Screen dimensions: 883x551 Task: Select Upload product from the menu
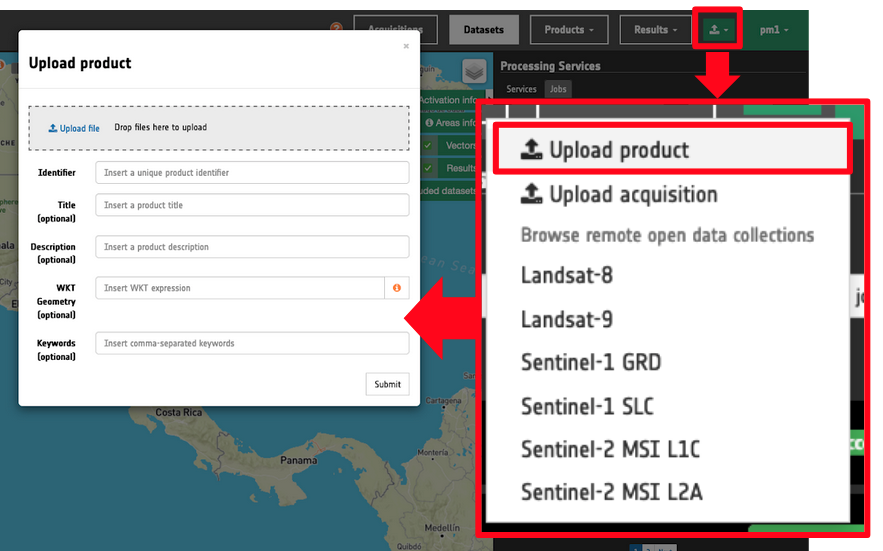[x=618, y=150]
